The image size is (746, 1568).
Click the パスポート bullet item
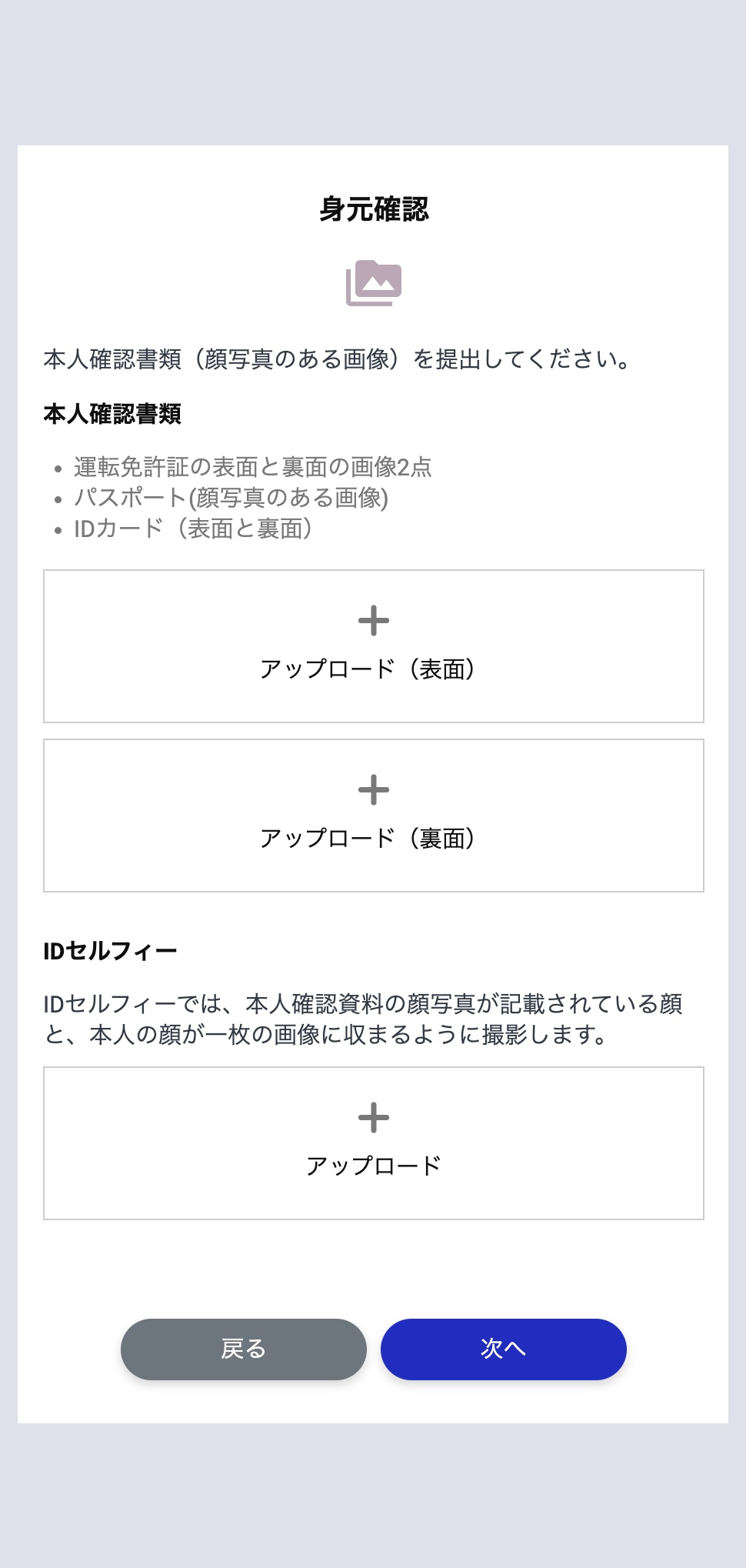pyautogui.click(x=231, y=498)
